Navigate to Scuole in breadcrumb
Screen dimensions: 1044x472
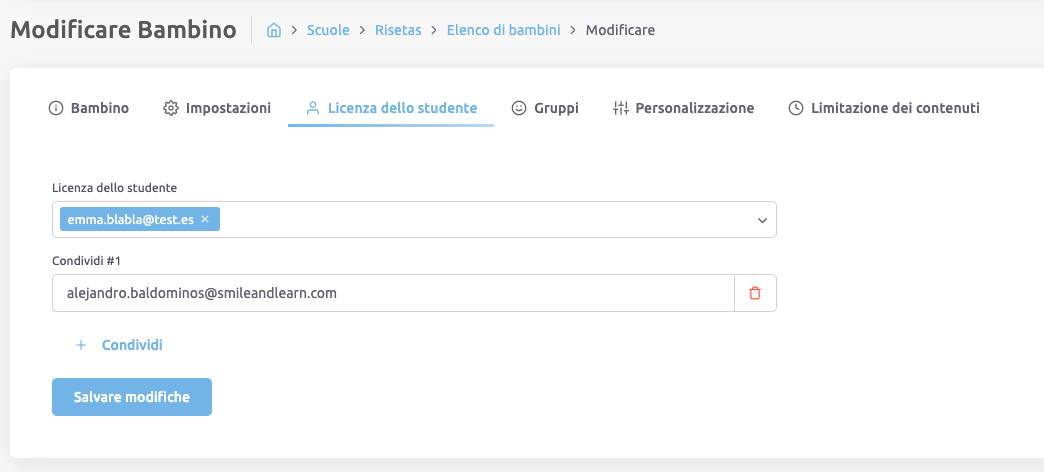click(x=328, y=30)
